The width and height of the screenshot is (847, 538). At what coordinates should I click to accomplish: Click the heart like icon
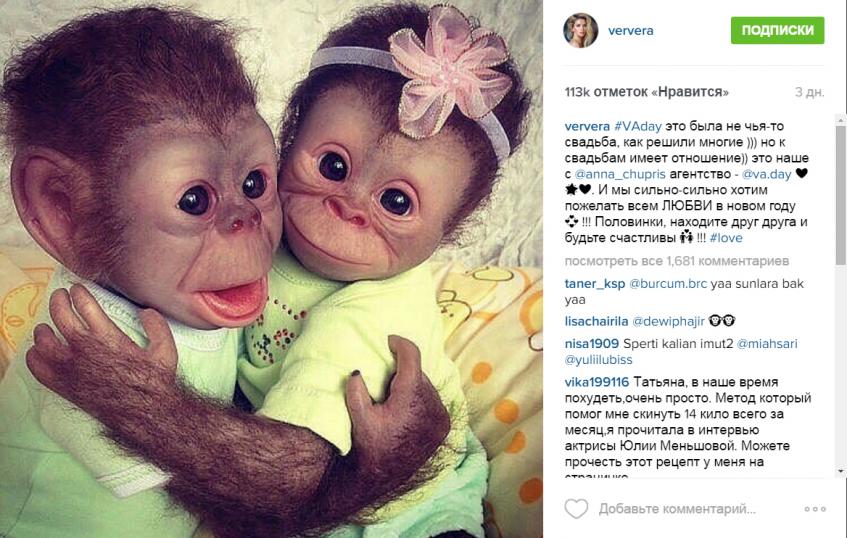576,509
